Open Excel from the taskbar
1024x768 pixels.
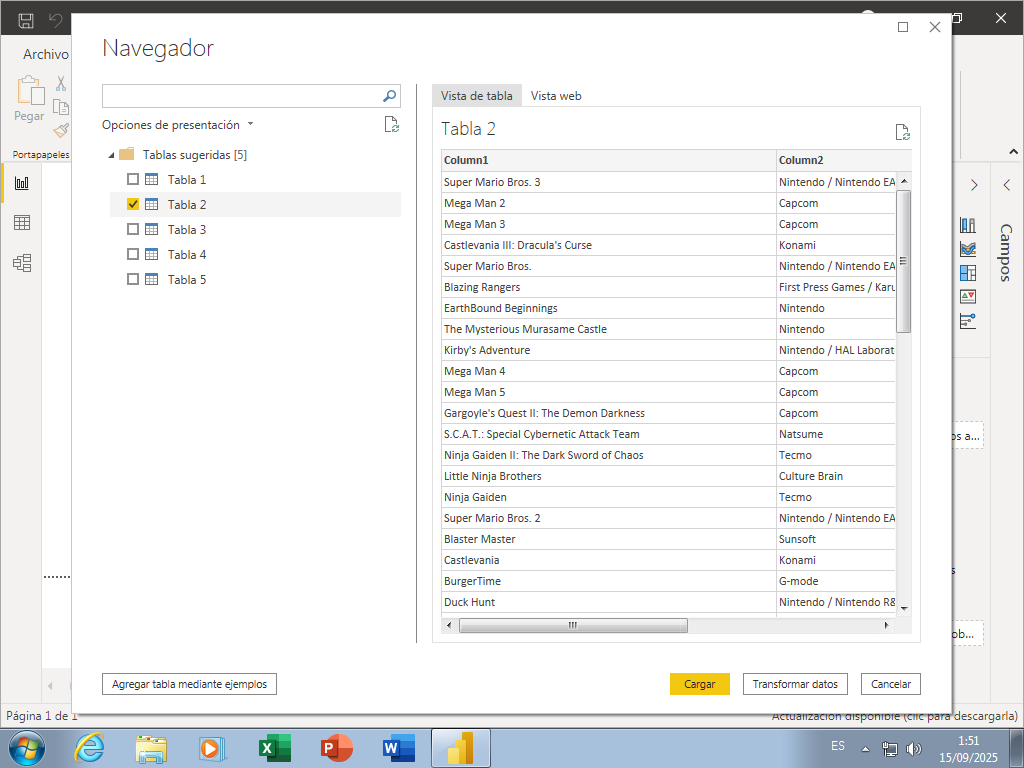tap(275, 748)
